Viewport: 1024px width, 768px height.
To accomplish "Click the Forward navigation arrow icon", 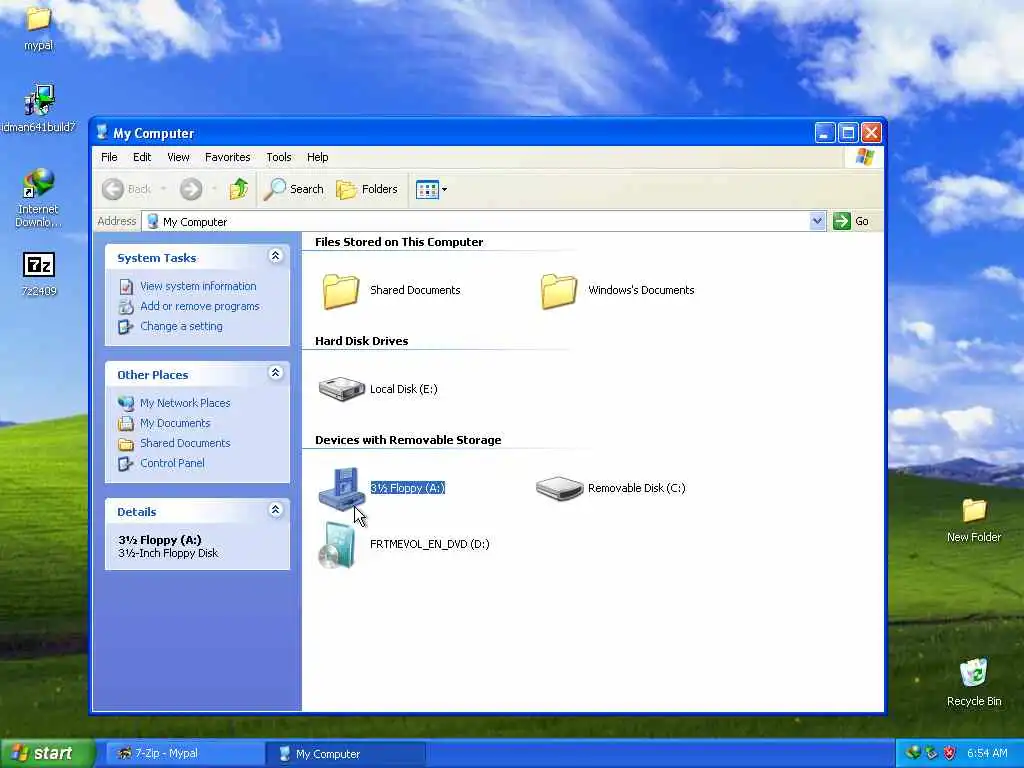I will pyautogui.click(x=191, y=189).
